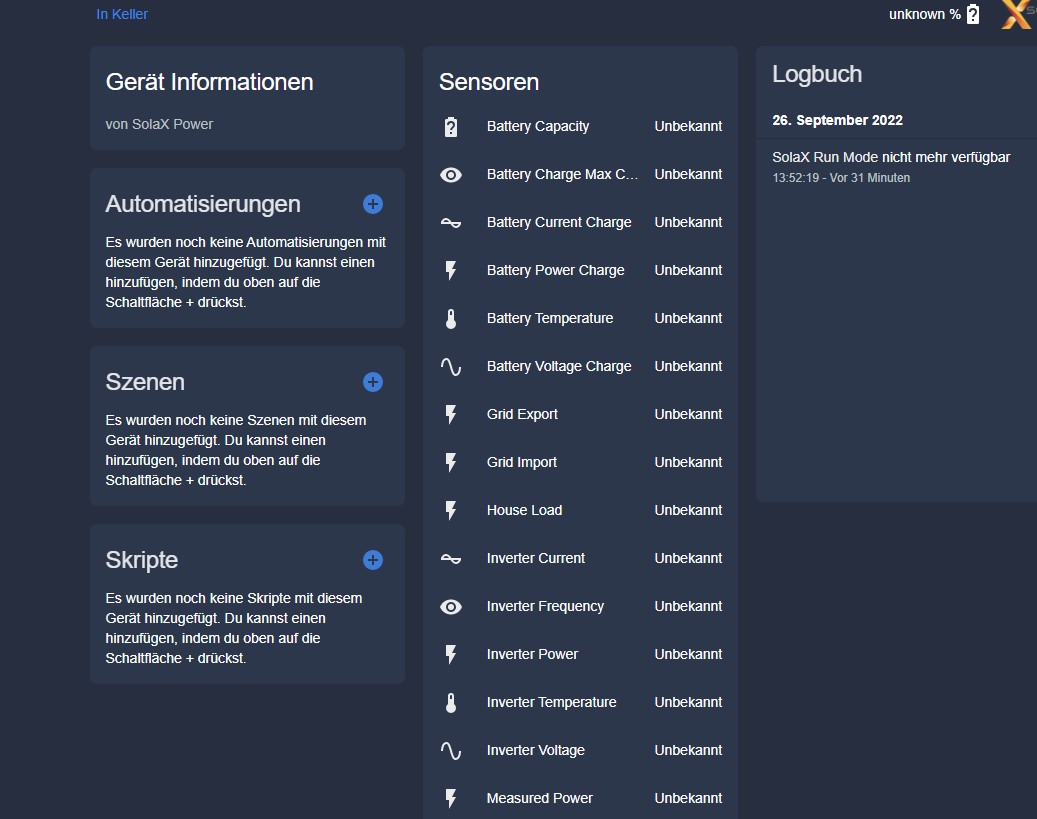Click the lightning icon beside Grid Import

(x=450, y=462)
